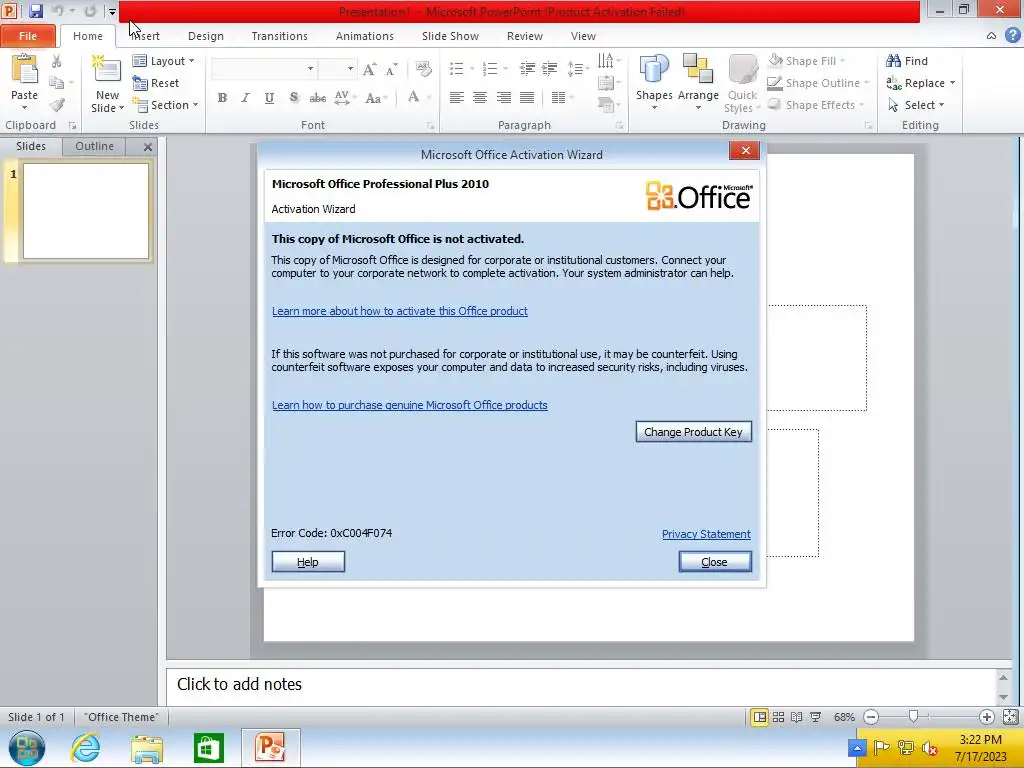Switch to the Outline pane tab
The height and width of the screenshot is (768, 1024).
click(94, 146)
